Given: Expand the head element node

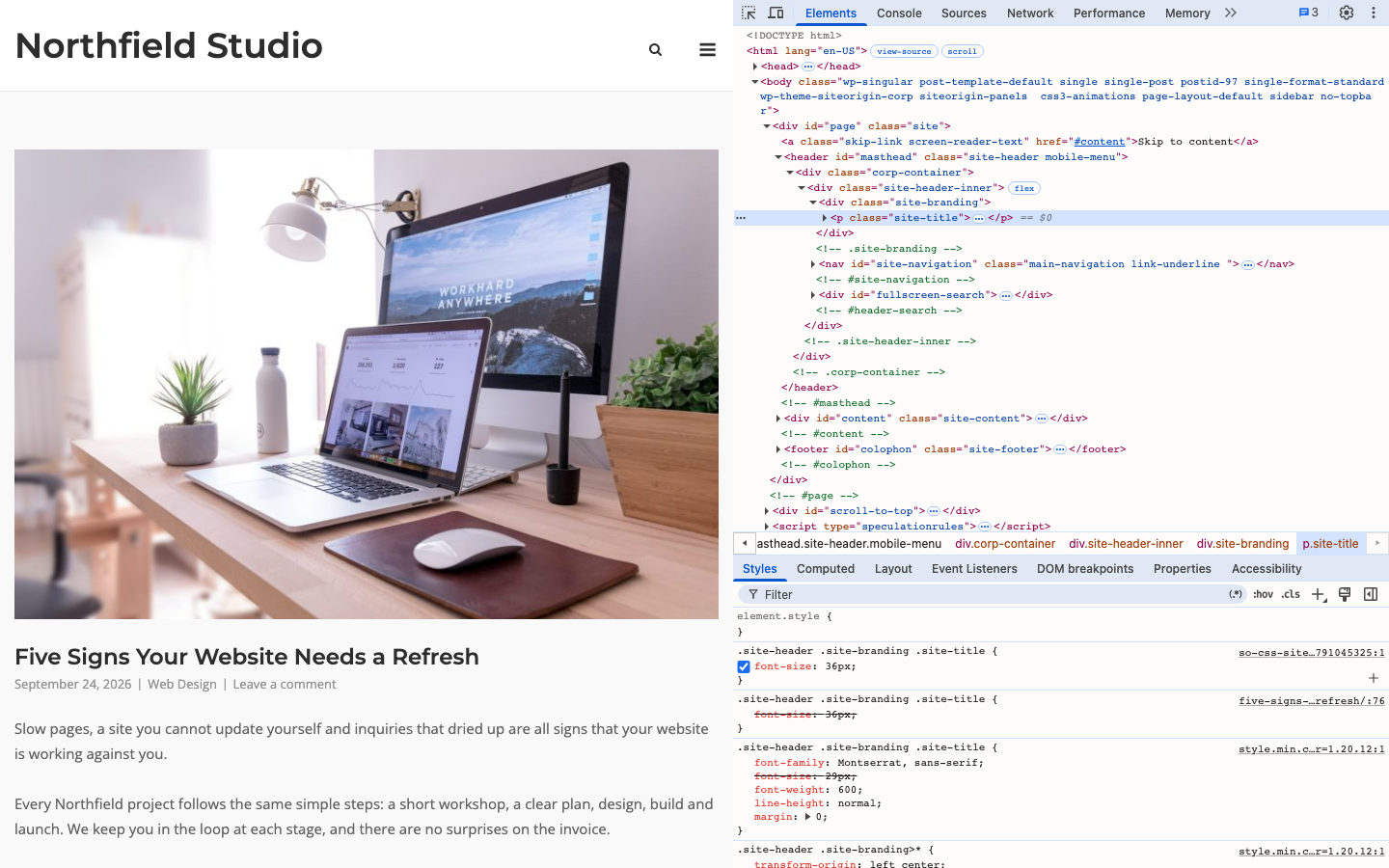Looking at the screenshot, I should click(x=755, y=67).
